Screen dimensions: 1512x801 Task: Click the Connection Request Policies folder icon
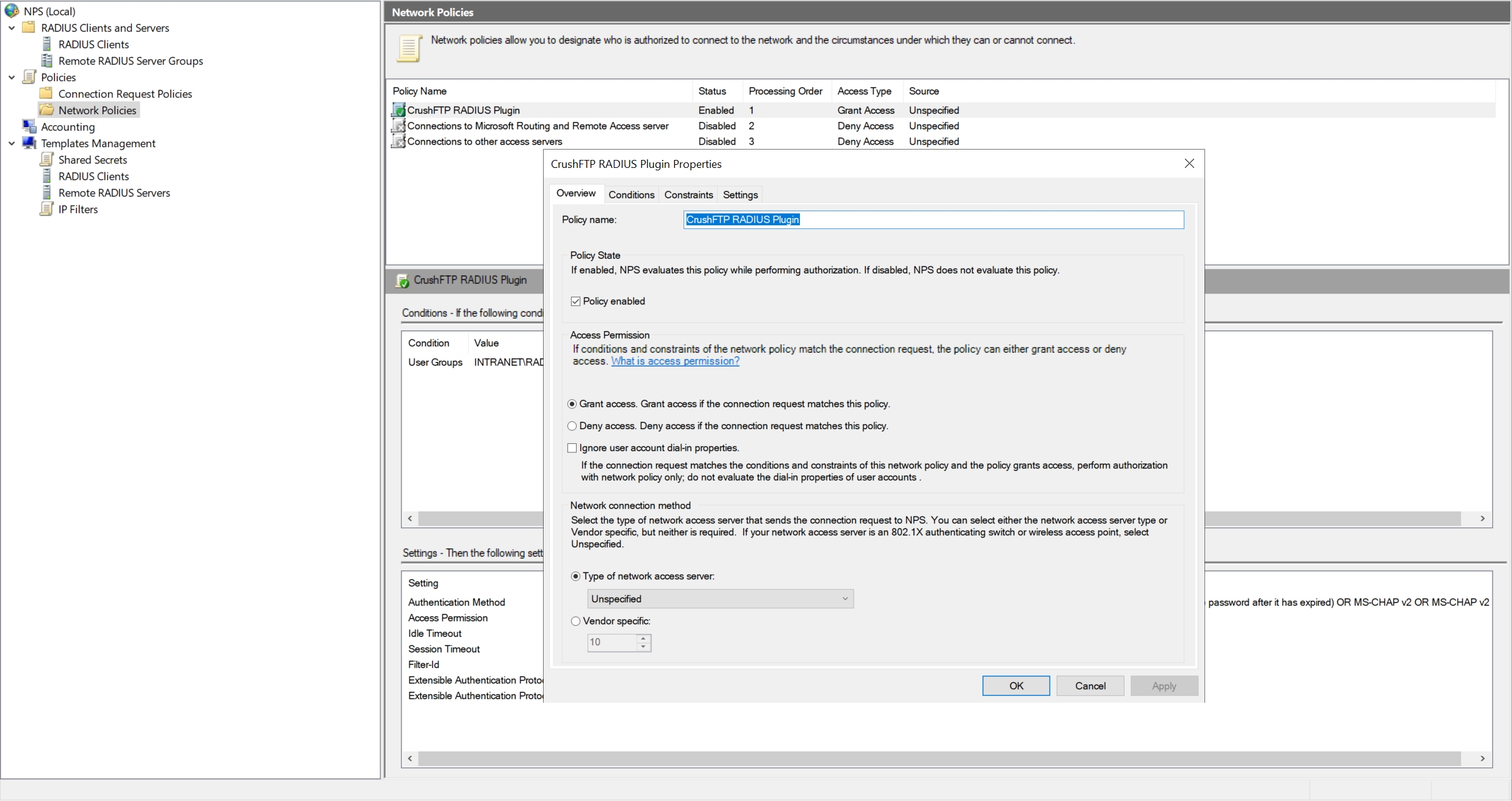(46, 93)
